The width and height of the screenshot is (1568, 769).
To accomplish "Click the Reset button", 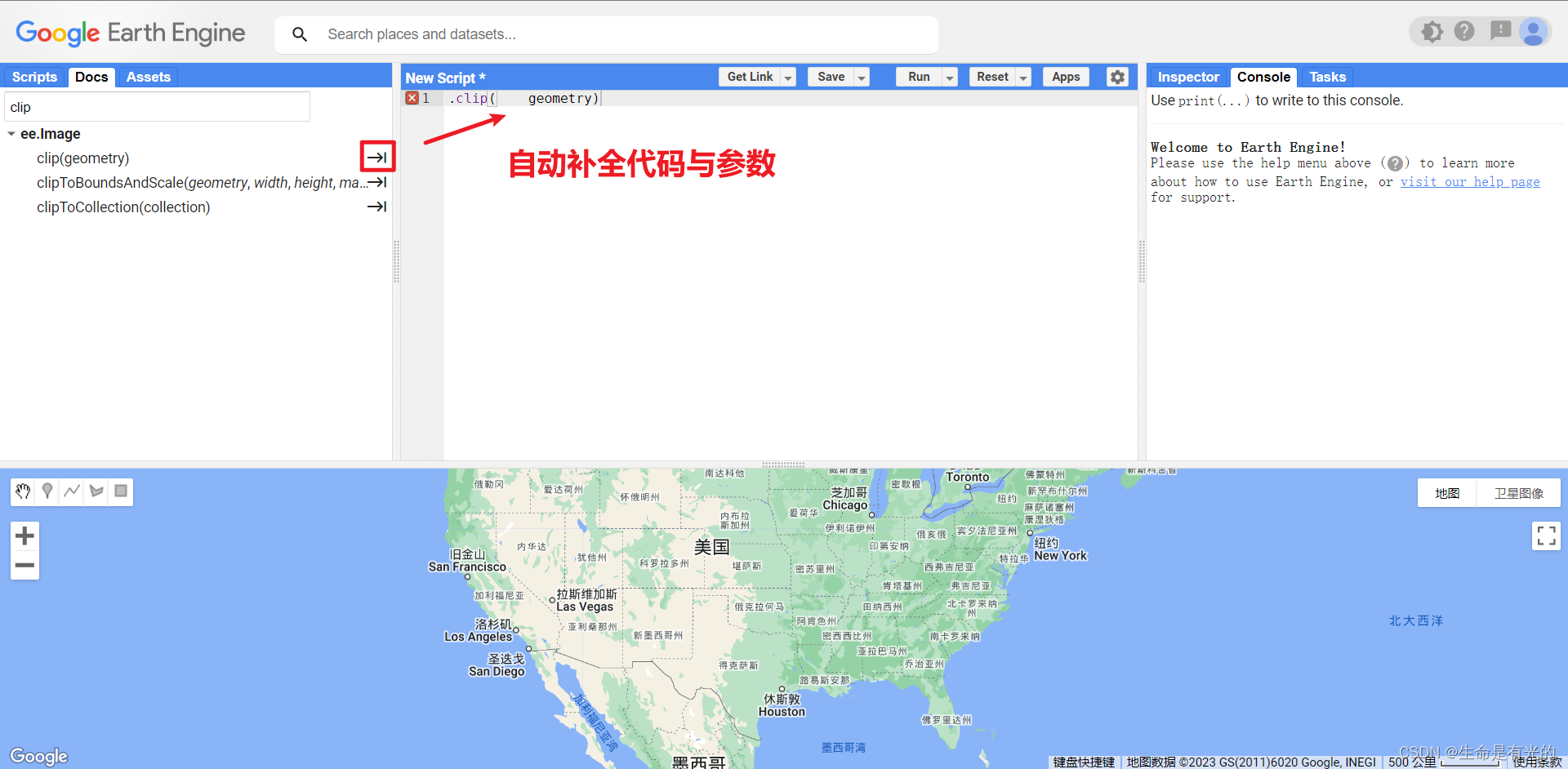I will 992,77.
